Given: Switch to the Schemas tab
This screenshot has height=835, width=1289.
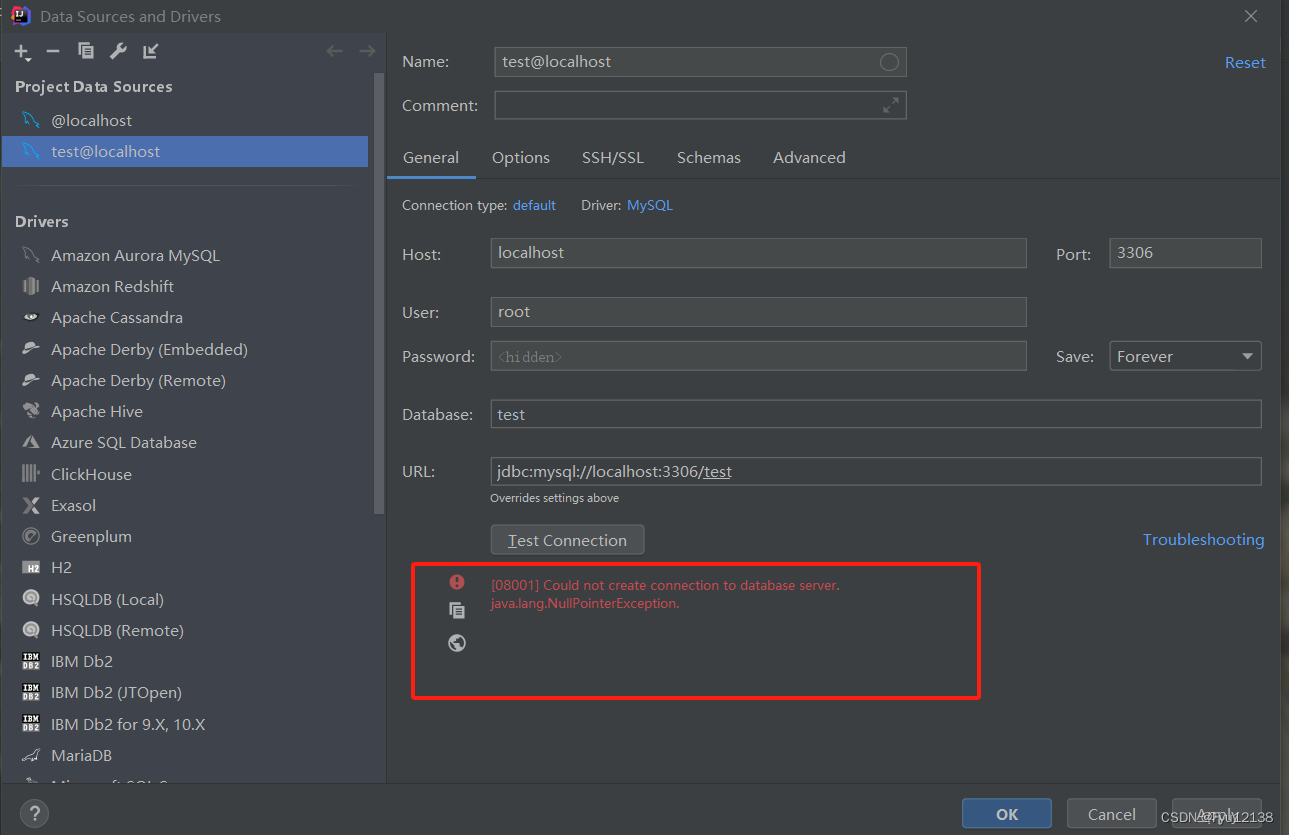Looking at the screenshot, I should pyautogui.click(x=709, y=158).
